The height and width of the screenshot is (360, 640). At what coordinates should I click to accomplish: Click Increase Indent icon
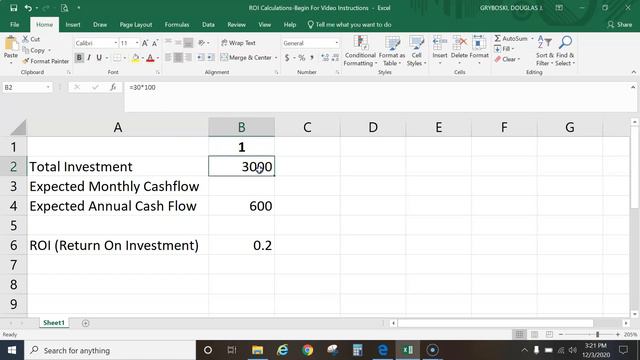point(211,58)
